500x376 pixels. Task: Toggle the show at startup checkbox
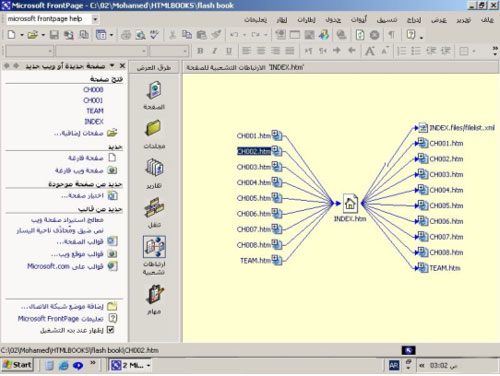[x=111, y=330]
